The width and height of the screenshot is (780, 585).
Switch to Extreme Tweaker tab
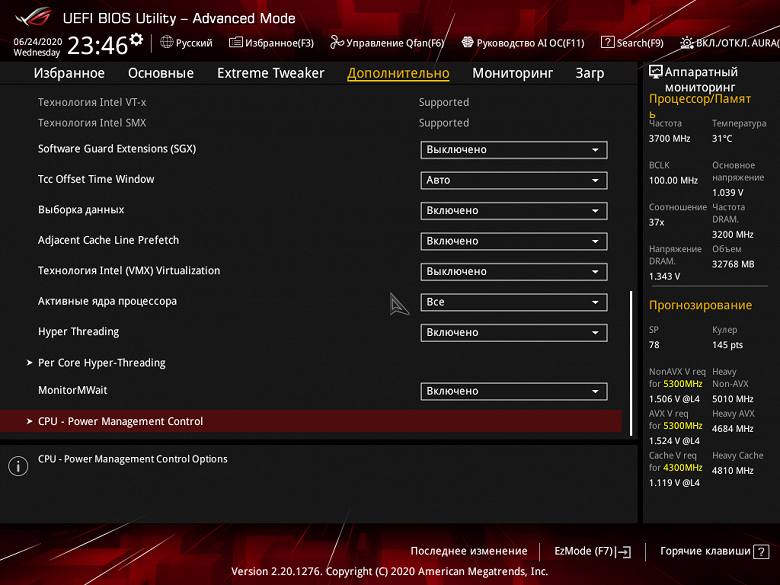click(271, 73)
